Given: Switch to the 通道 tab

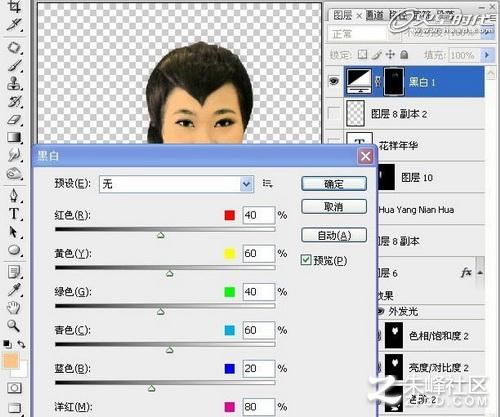Looking at the screenshot, I should (374, 15).
